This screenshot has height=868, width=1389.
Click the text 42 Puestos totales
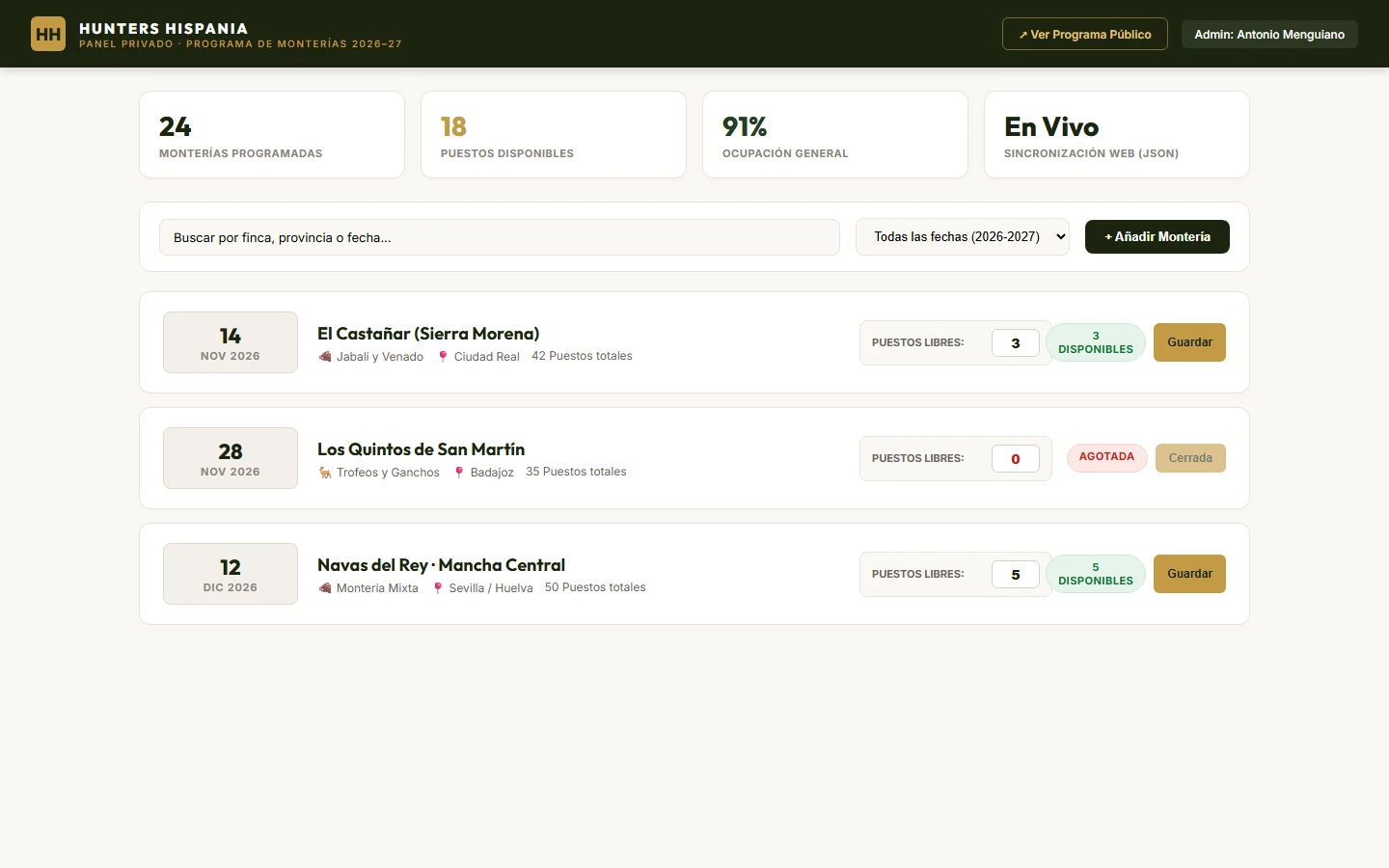(x=582, y=356)
